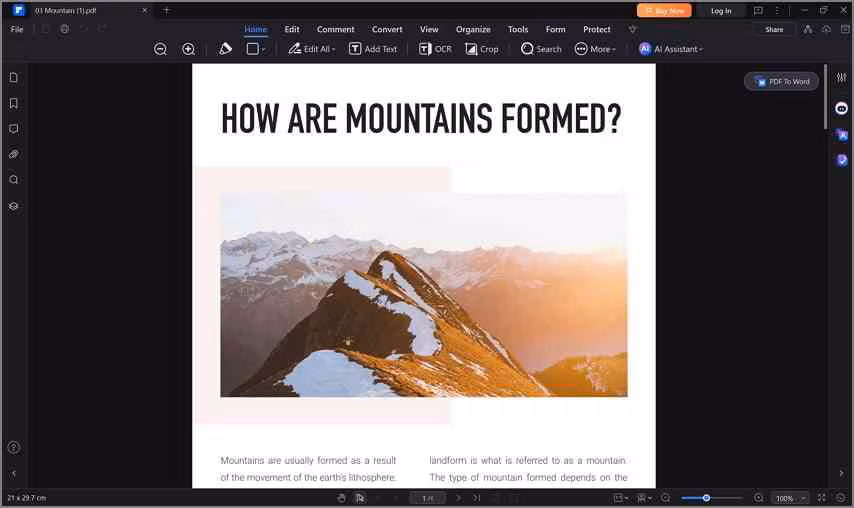Screen dimensions: 854x508
Task: Click the AI translate icon in right sidebar
Action: [x=841, y=135]
